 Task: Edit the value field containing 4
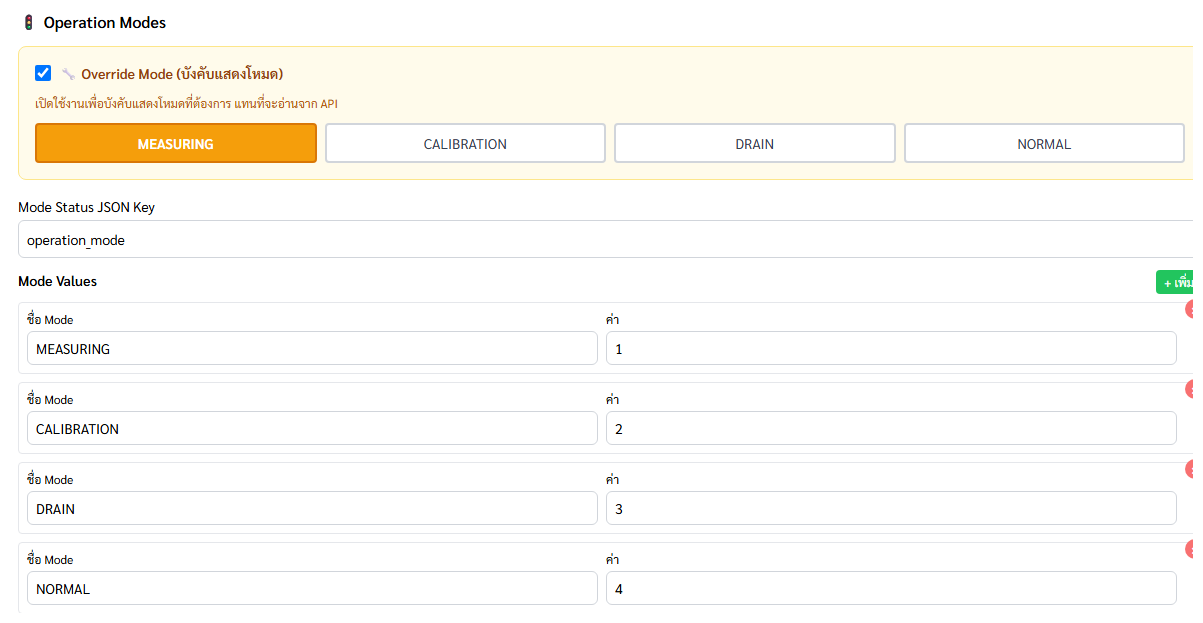pyautogui.click(x=891, y=588)
